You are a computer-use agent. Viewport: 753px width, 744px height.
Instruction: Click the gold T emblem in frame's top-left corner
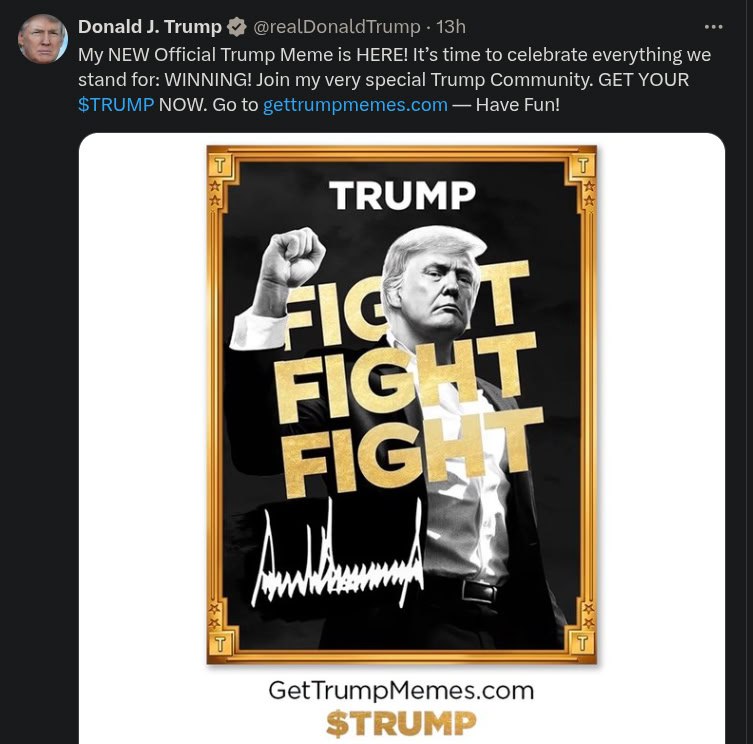[x=219, y=165]
